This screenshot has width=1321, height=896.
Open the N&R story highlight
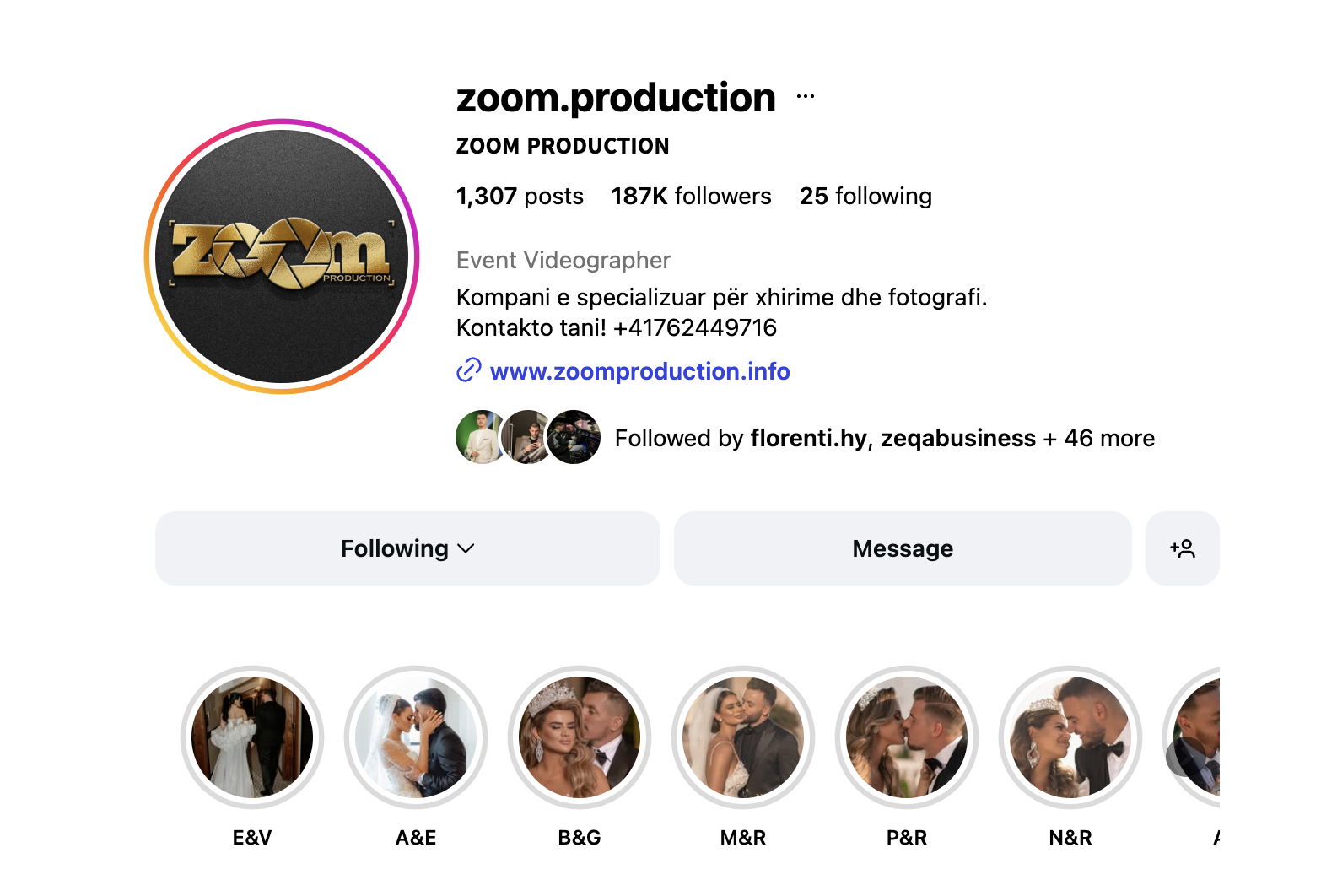tap(1070, 737)
